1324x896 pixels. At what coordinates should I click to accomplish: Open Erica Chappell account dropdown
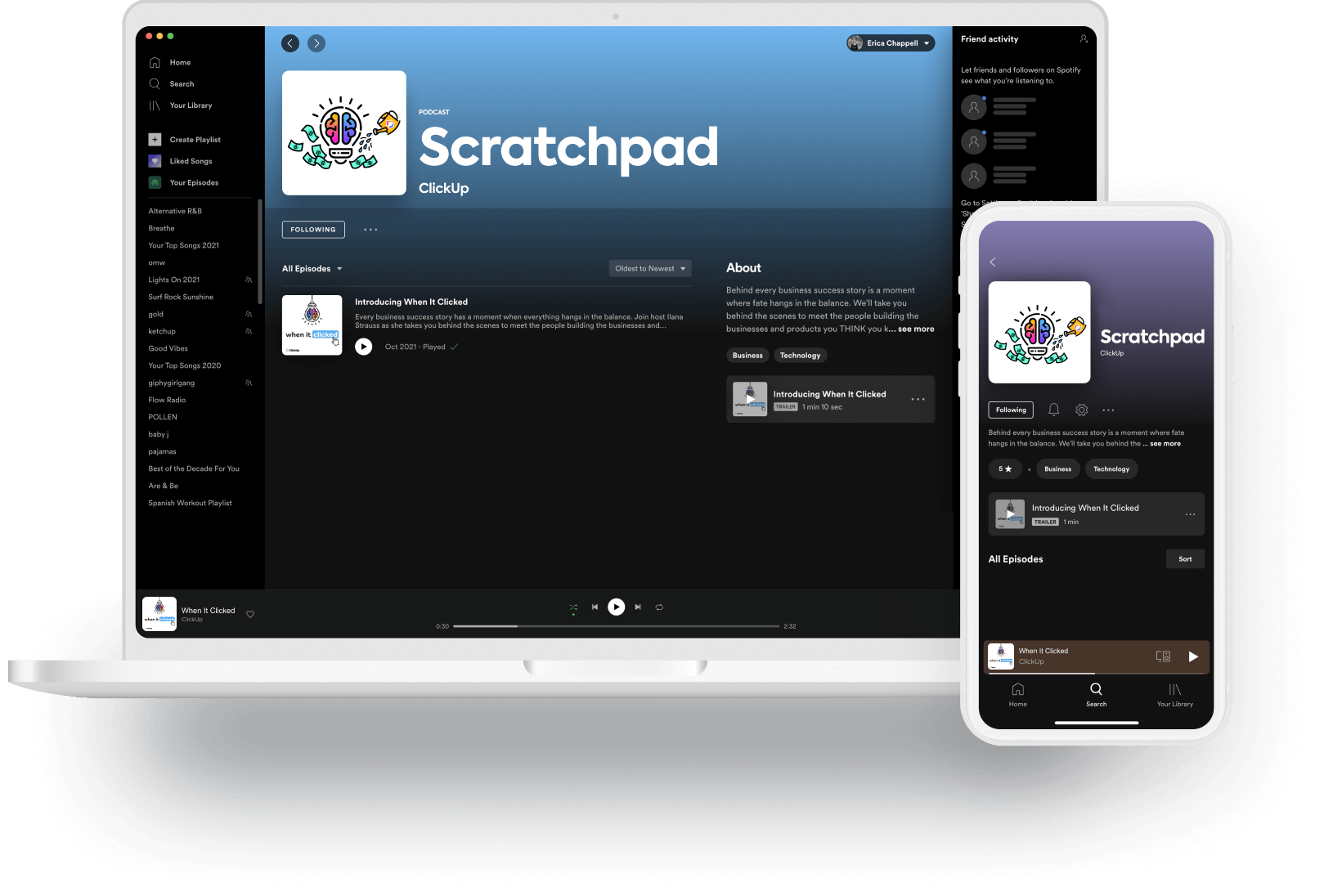891,43
